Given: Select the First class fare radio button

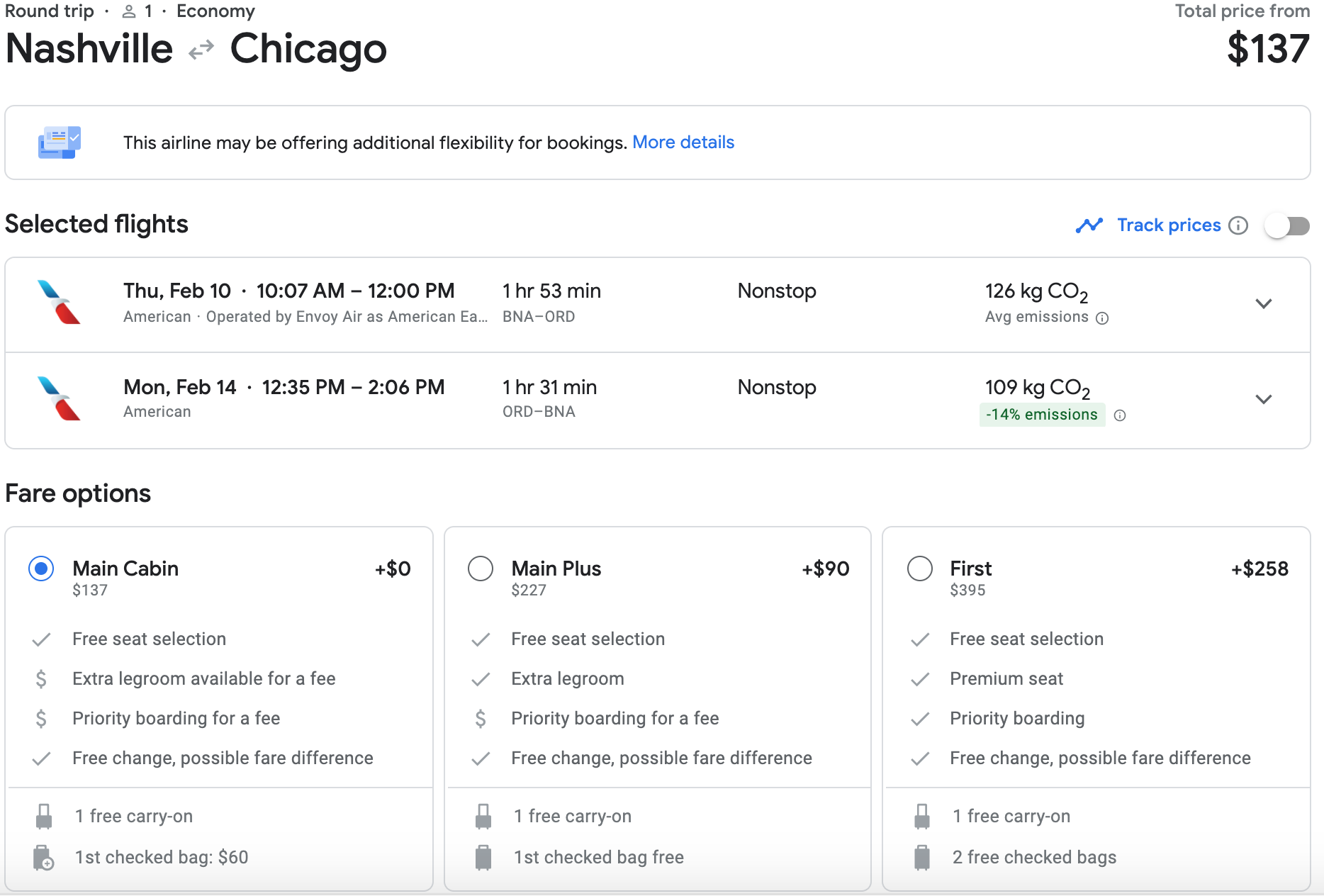Looking at the screenshot, I should pyautogui.click(x=920, y=569).
